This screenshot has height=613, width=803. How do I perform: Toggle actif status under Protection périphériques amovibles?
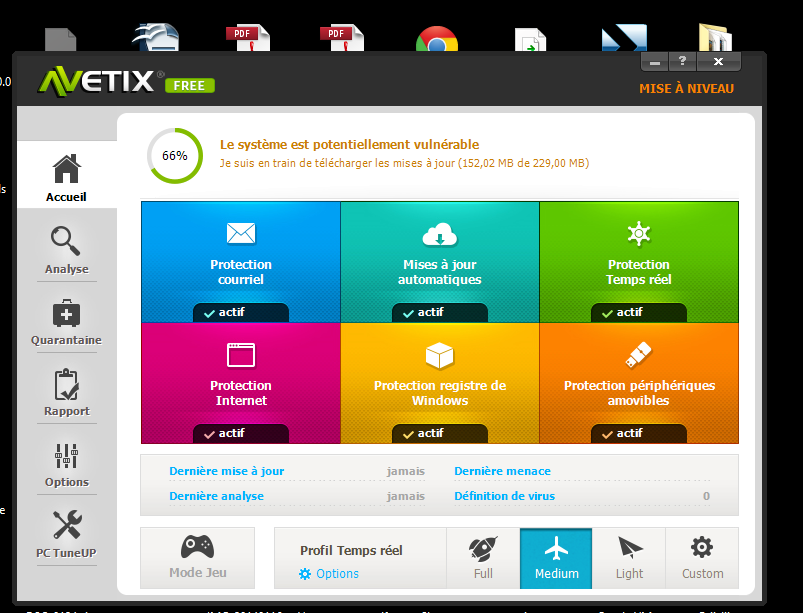click(x=639, y=434)
